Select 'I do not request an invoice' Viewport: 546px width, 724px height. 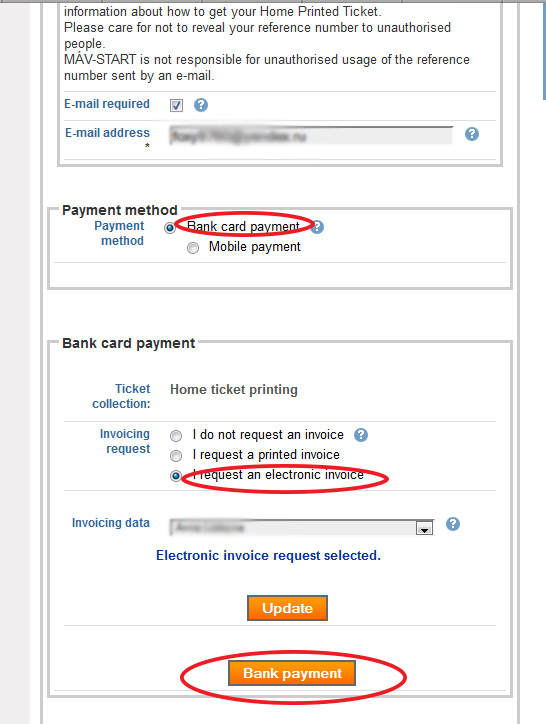click(176, 435)
